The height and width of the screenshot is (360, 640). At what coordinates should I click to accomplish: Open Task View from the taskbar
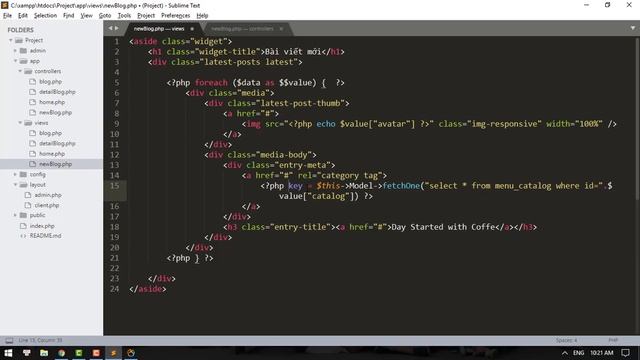pos(27,353)
